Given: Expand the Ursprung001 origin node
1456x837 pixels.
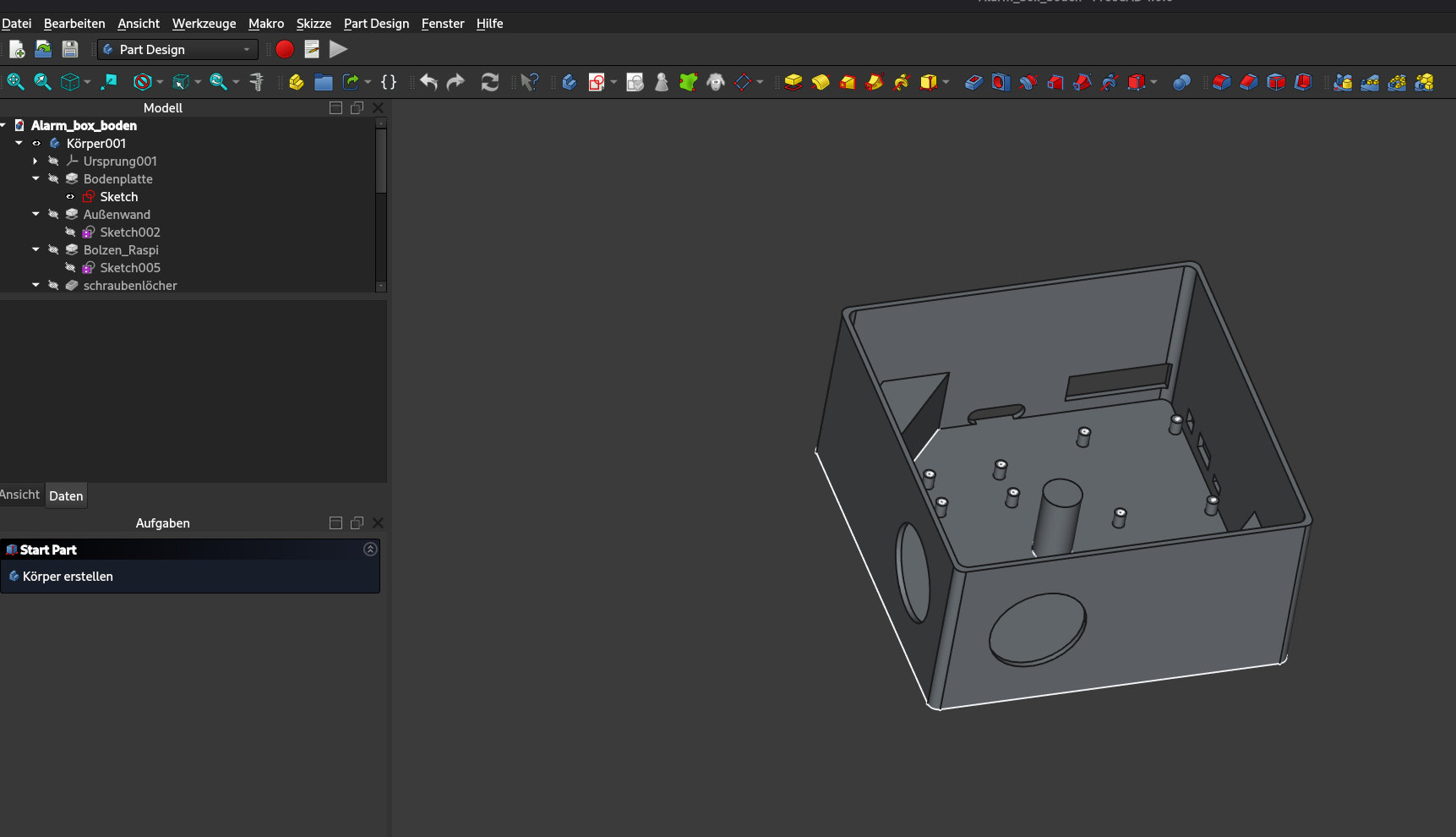Looking at the screenshot, I should click(x=35, y=161).
